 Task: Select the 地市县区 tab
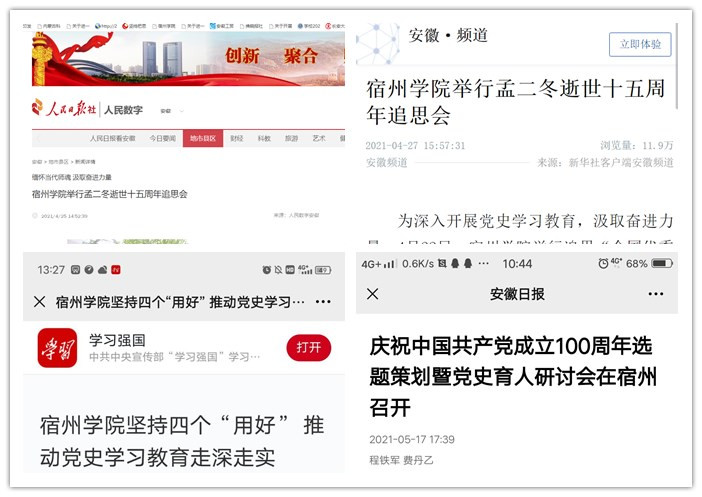[203, 138]
